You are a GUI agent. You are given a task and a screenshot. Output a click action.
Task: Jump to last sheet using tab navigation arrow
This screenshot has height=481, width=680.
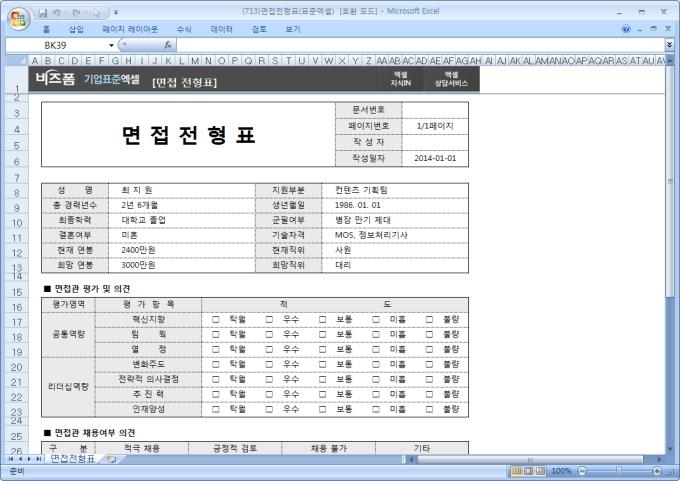click(38, 458)
